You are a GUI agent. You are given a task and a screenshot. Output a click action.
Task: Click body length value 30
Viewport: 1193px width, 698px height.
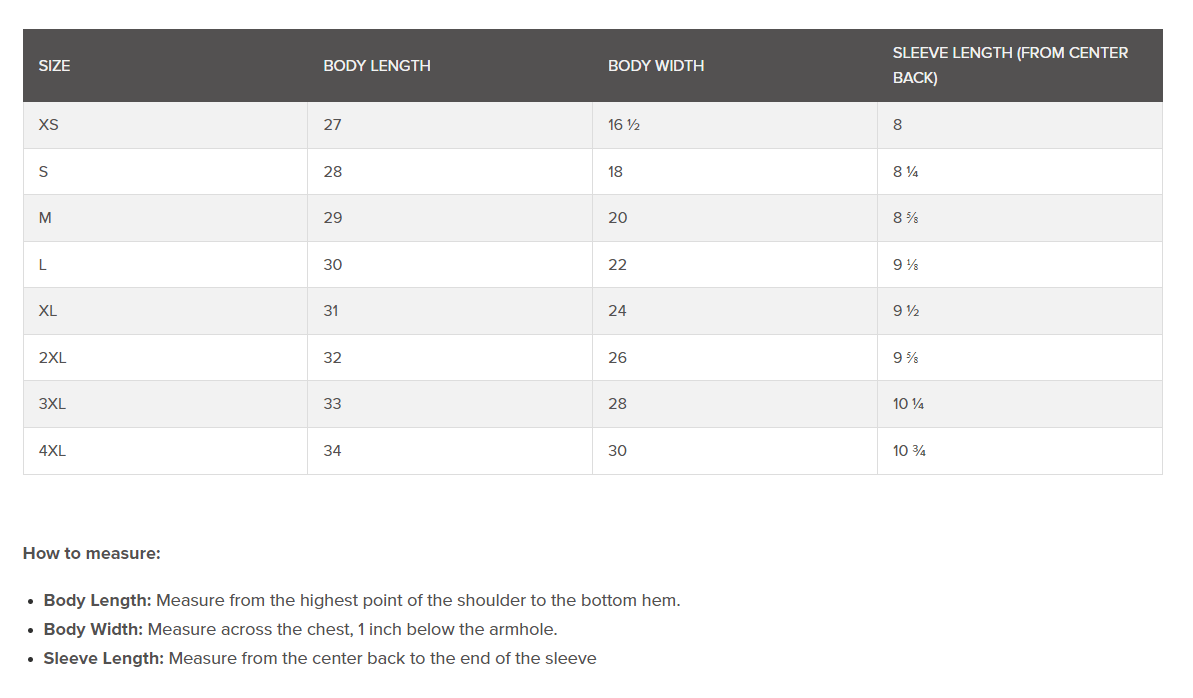[x=333, y=265]
